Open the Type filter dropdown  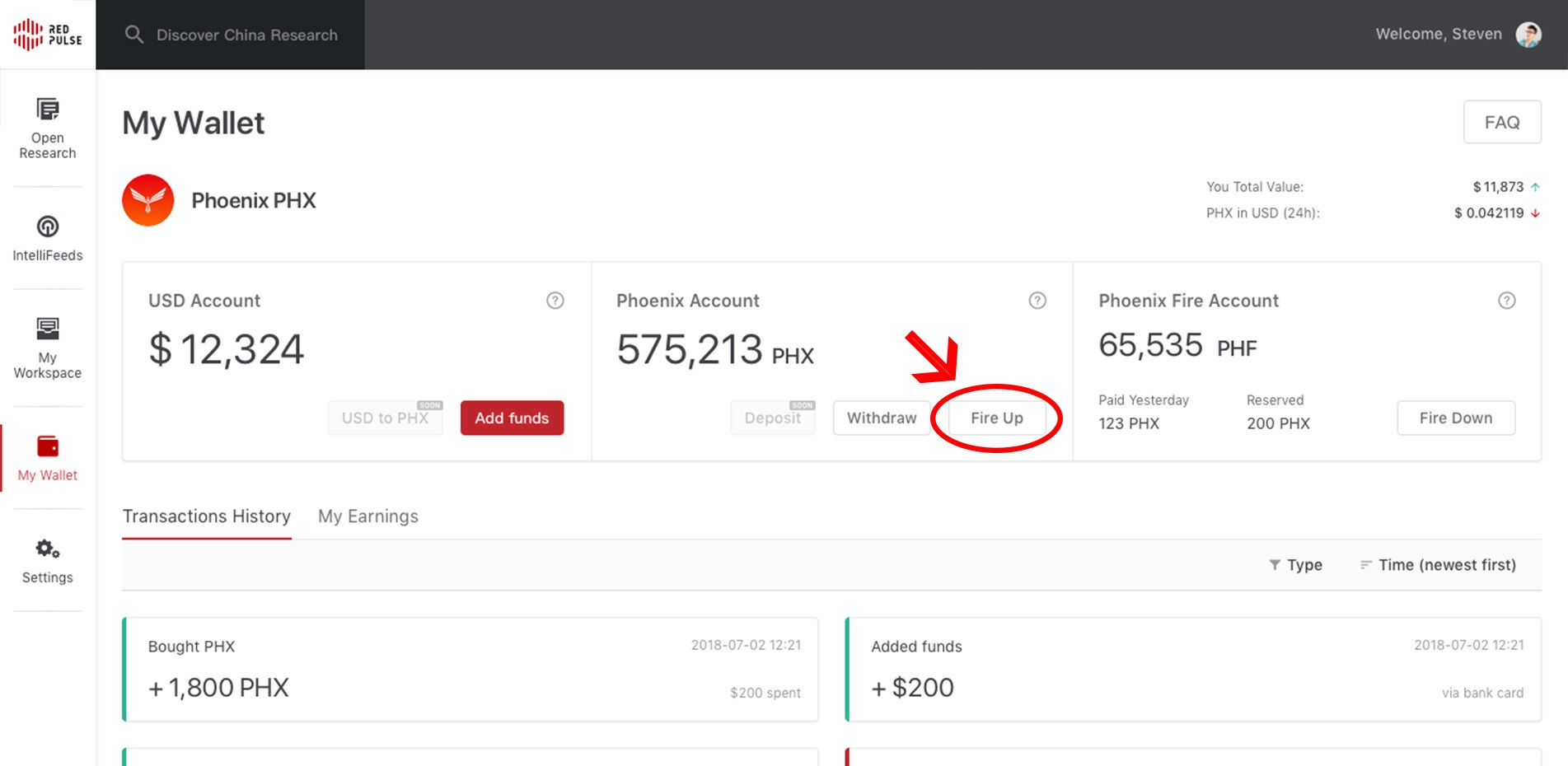point(1296,565)
